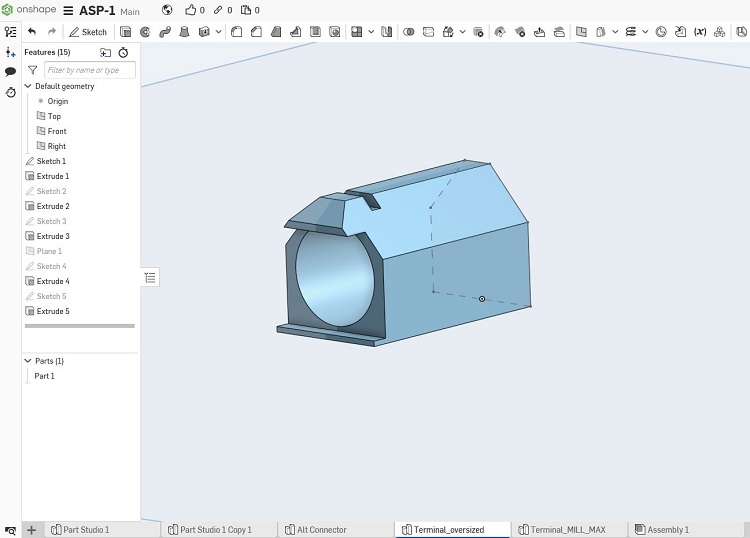This screenshot has height=538, width=750.
Task: Select the Front plane
Action: point(57,131)
